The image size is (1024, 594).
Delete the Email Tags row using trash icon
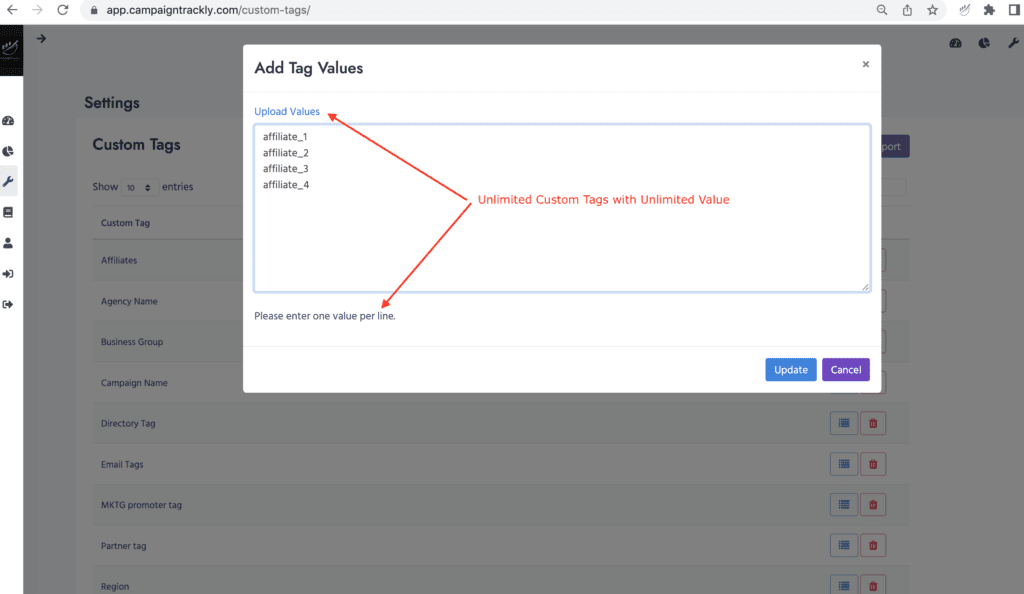pyautogui.click(x=872, y=464)
